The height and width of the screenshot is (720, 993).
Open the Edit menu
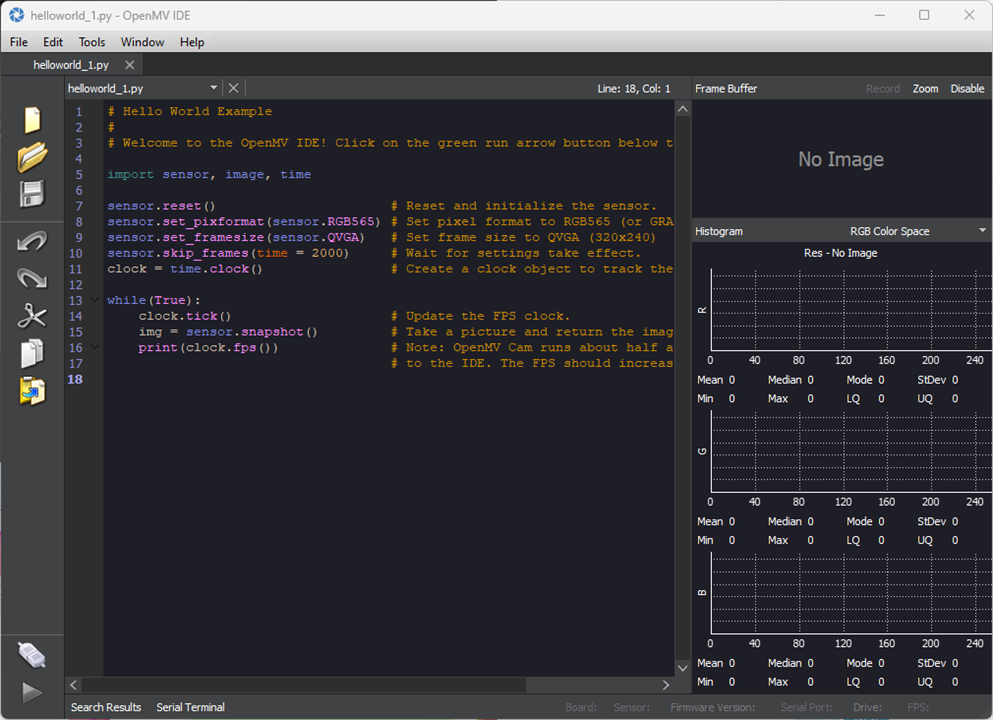[x=53, y=42]
